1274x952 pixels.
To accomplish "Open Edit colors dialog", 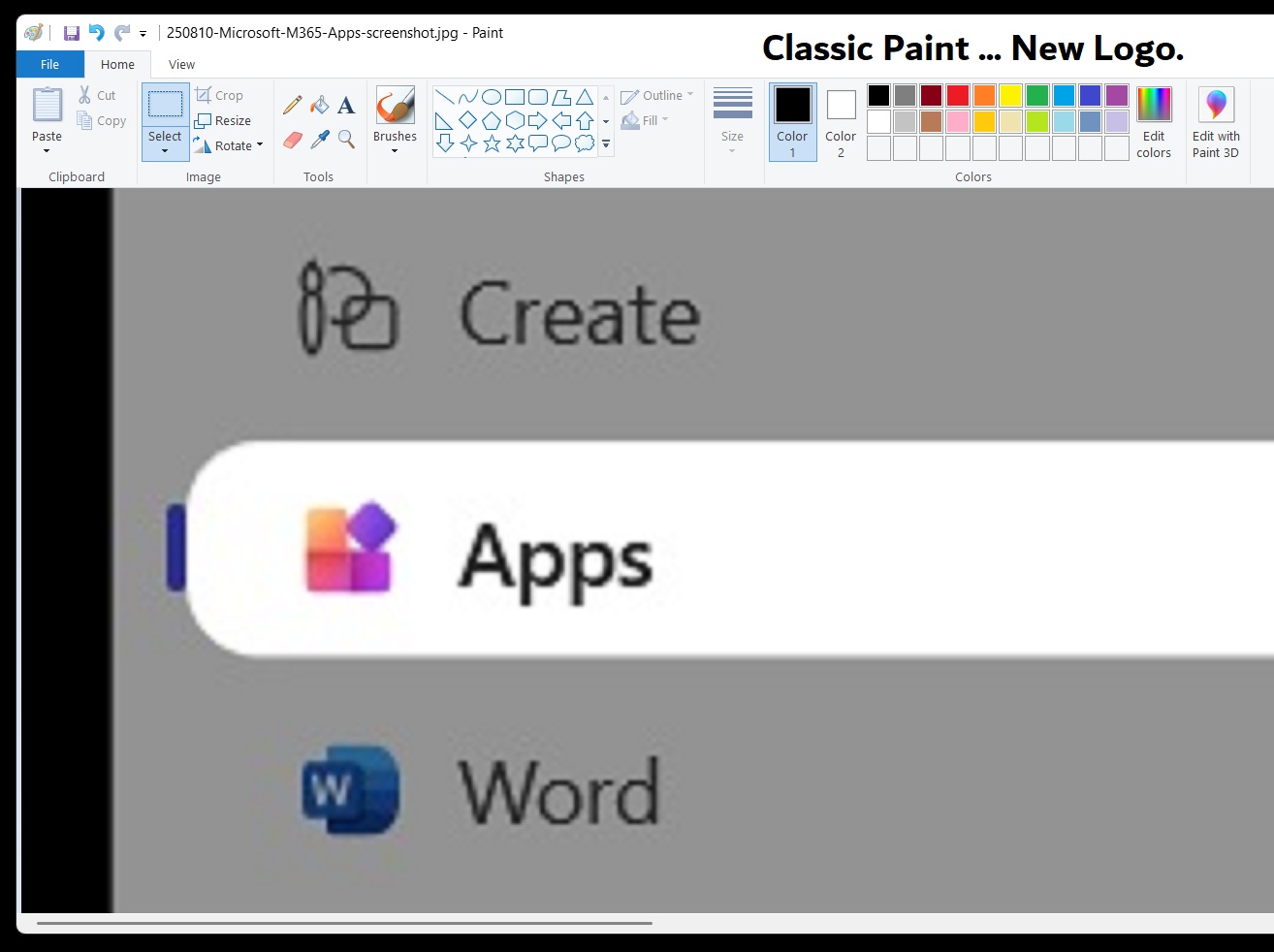I will (x=1154, y=122).
